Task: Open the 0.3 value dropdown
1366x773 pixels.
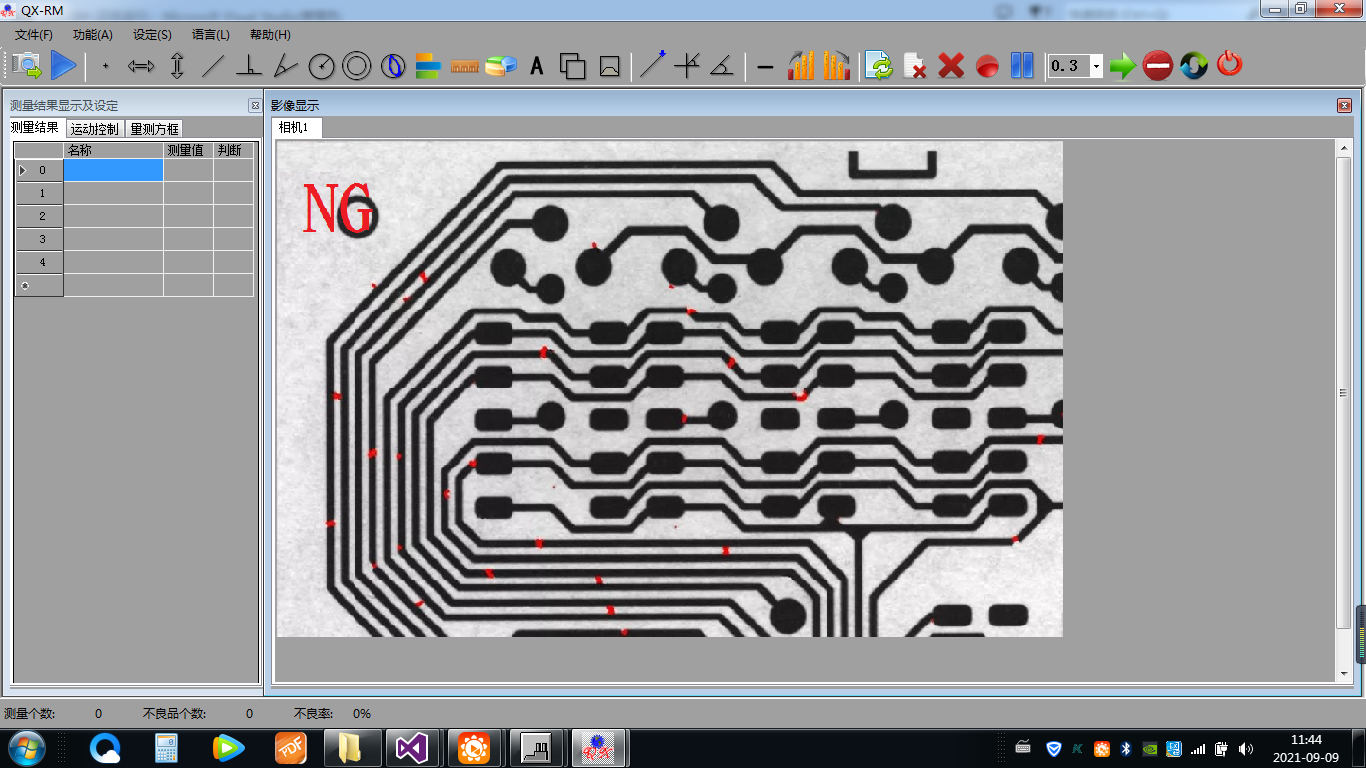Action: pos(1096,66)
